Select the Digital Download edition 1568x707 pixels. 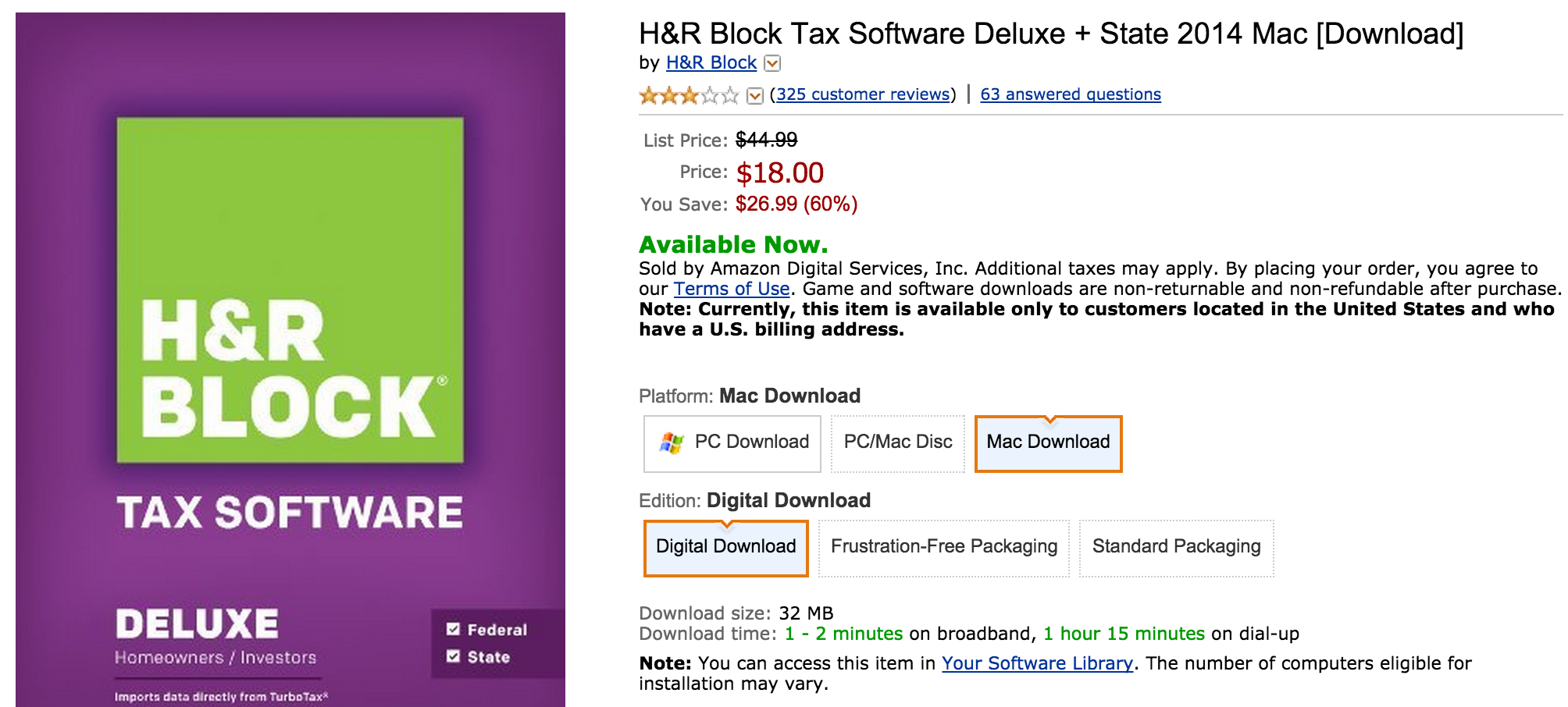point(725,546)
